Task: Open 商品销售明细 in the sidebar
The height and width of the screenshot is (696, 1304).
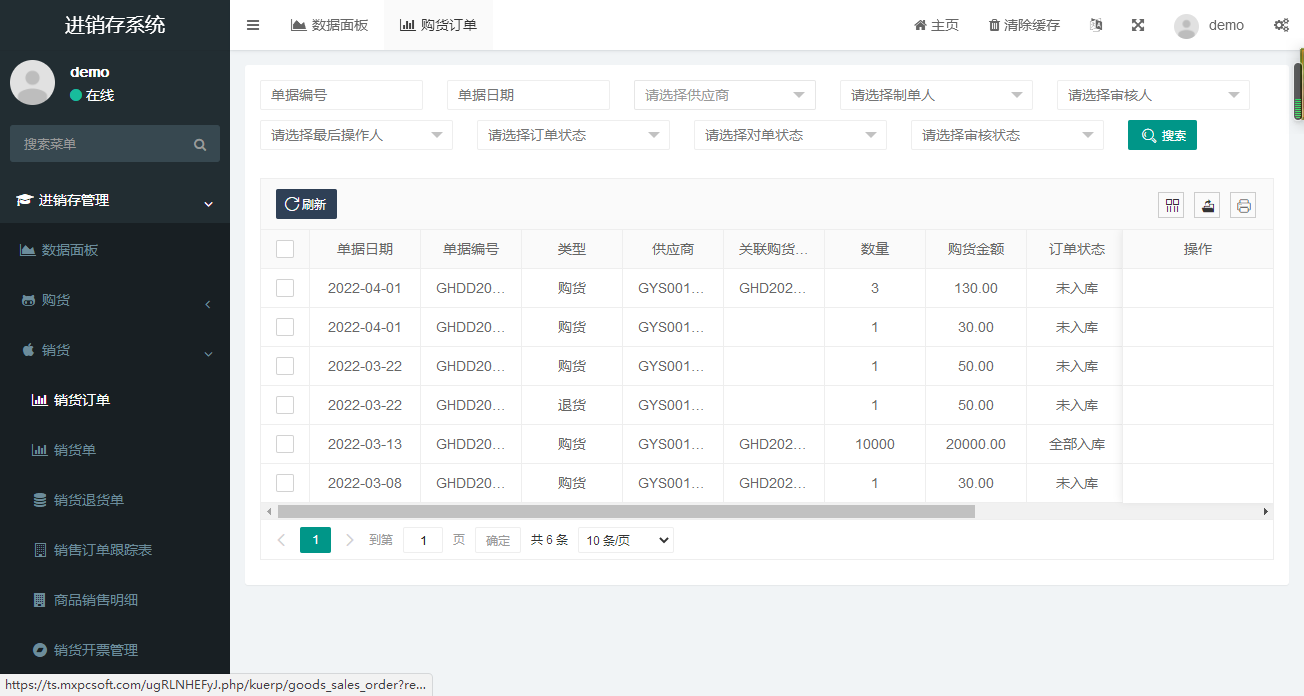Action: (x=115, y=600)
